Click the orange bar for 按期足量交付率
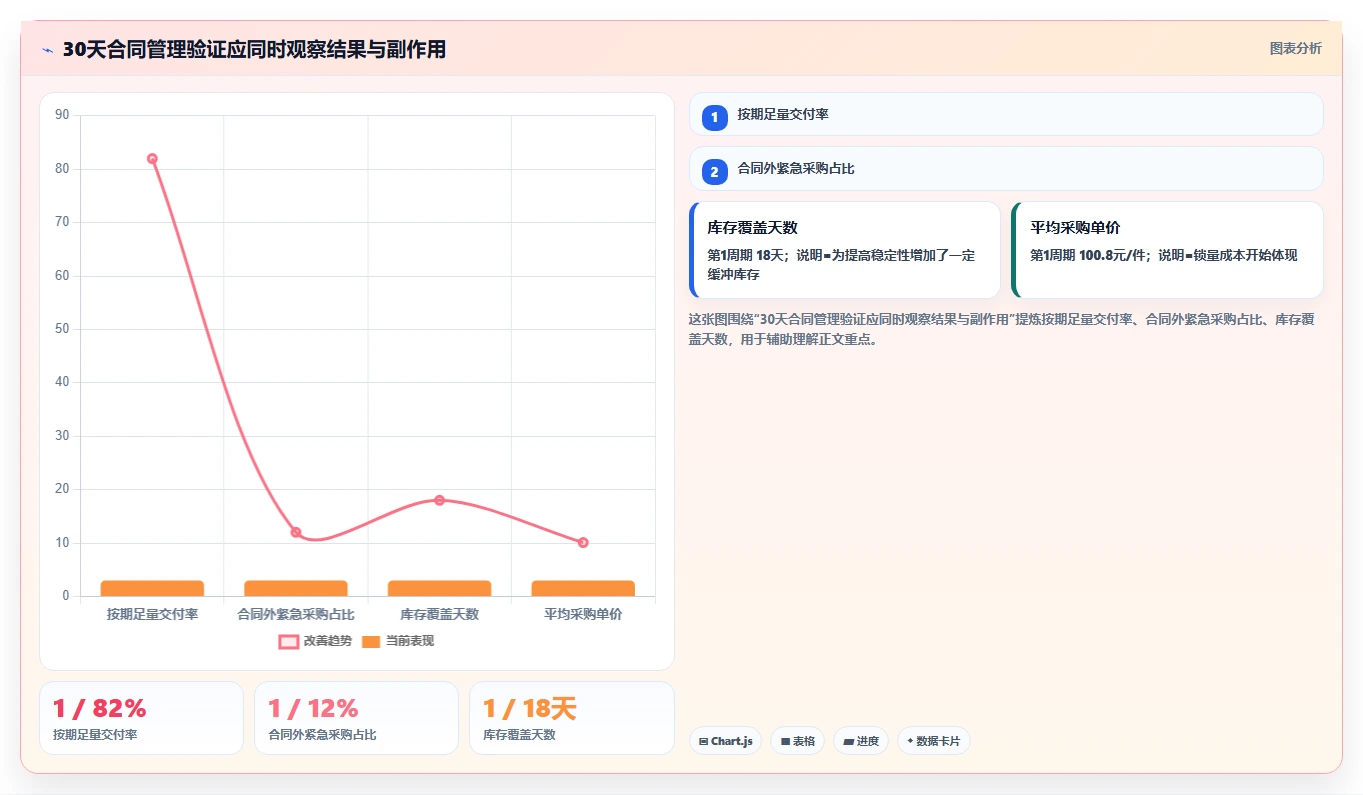 [x=152, y=588]
